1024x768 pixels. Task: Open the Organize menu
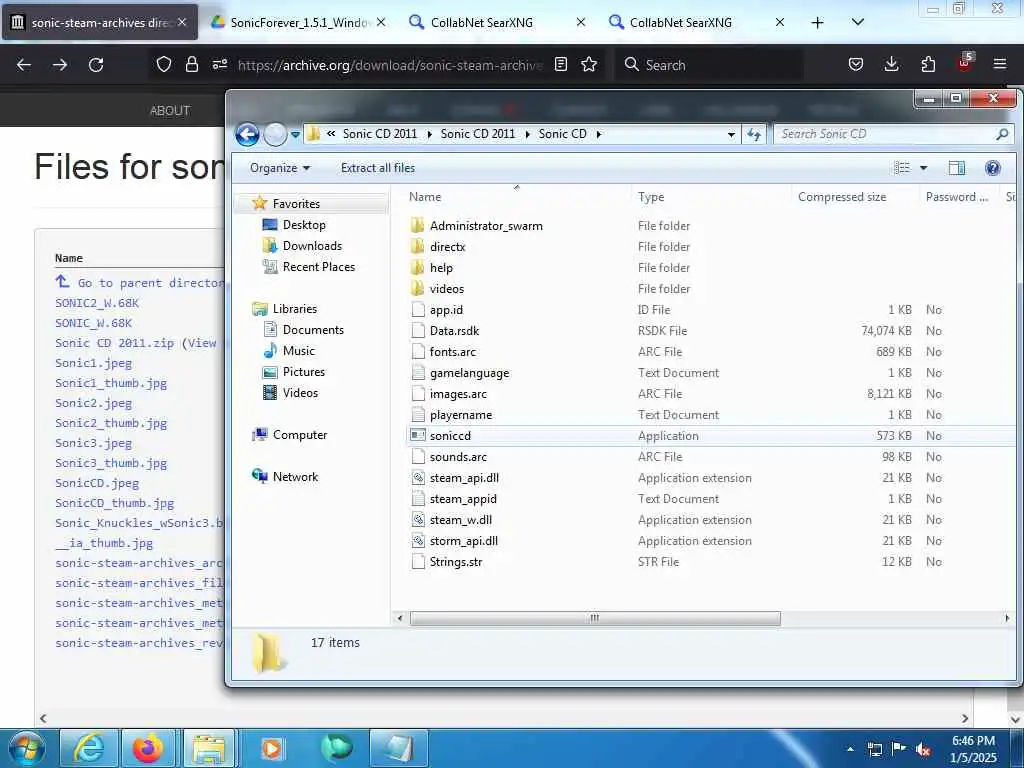[x=280, y=168]
